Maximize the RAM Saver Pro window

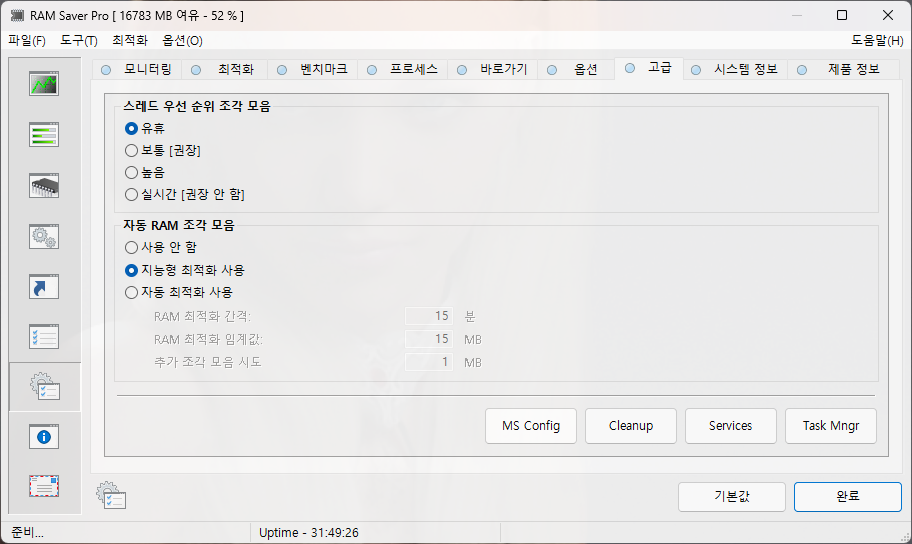coord(842,15)
